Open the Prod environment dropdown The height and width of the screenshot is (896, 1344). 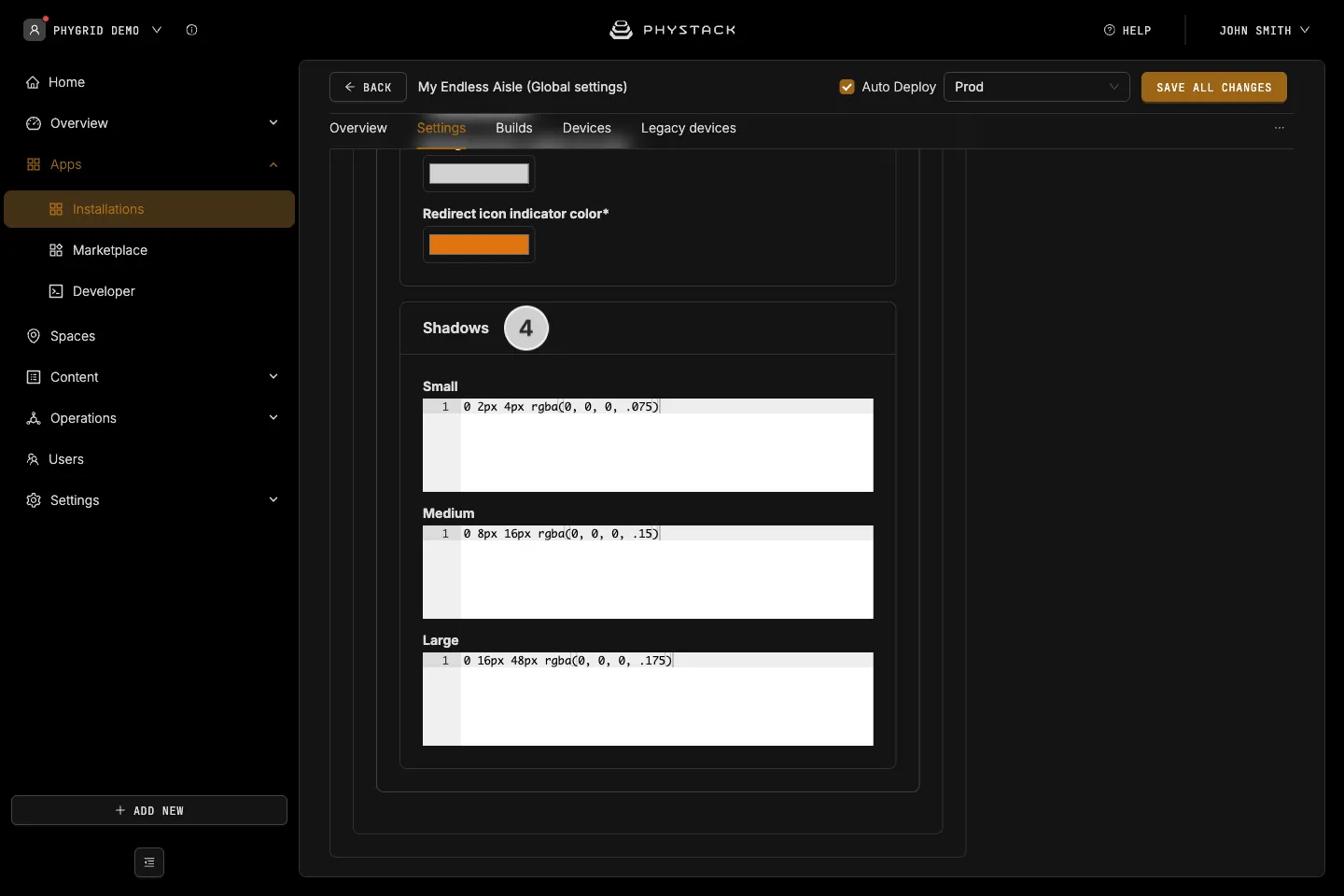click(x=1037, y=87)
